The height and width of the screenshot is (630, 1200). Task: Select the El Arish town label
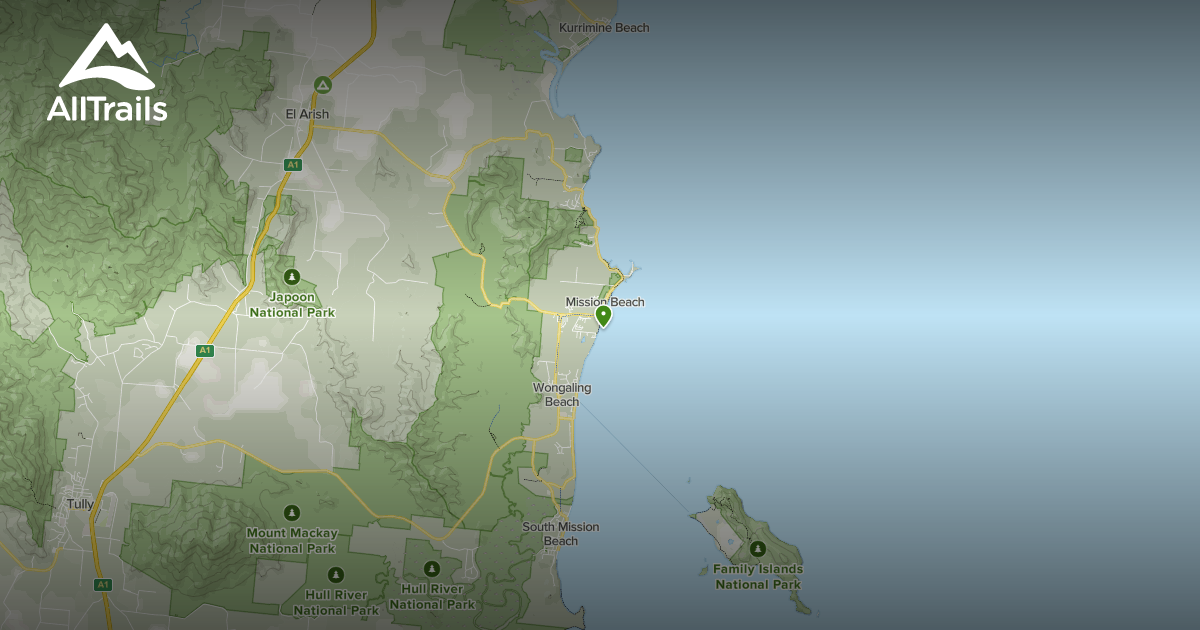[307, 114]
